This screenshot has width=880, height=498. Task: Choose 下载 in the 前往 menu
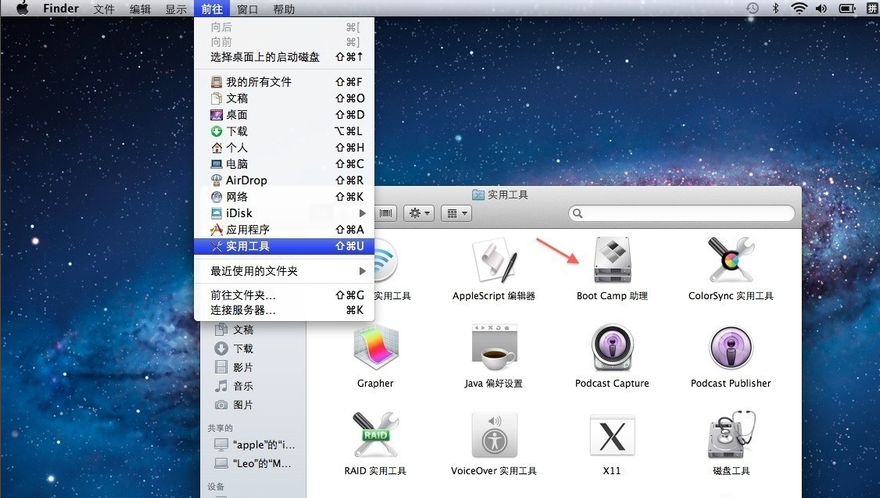click(x=284, y=131)
